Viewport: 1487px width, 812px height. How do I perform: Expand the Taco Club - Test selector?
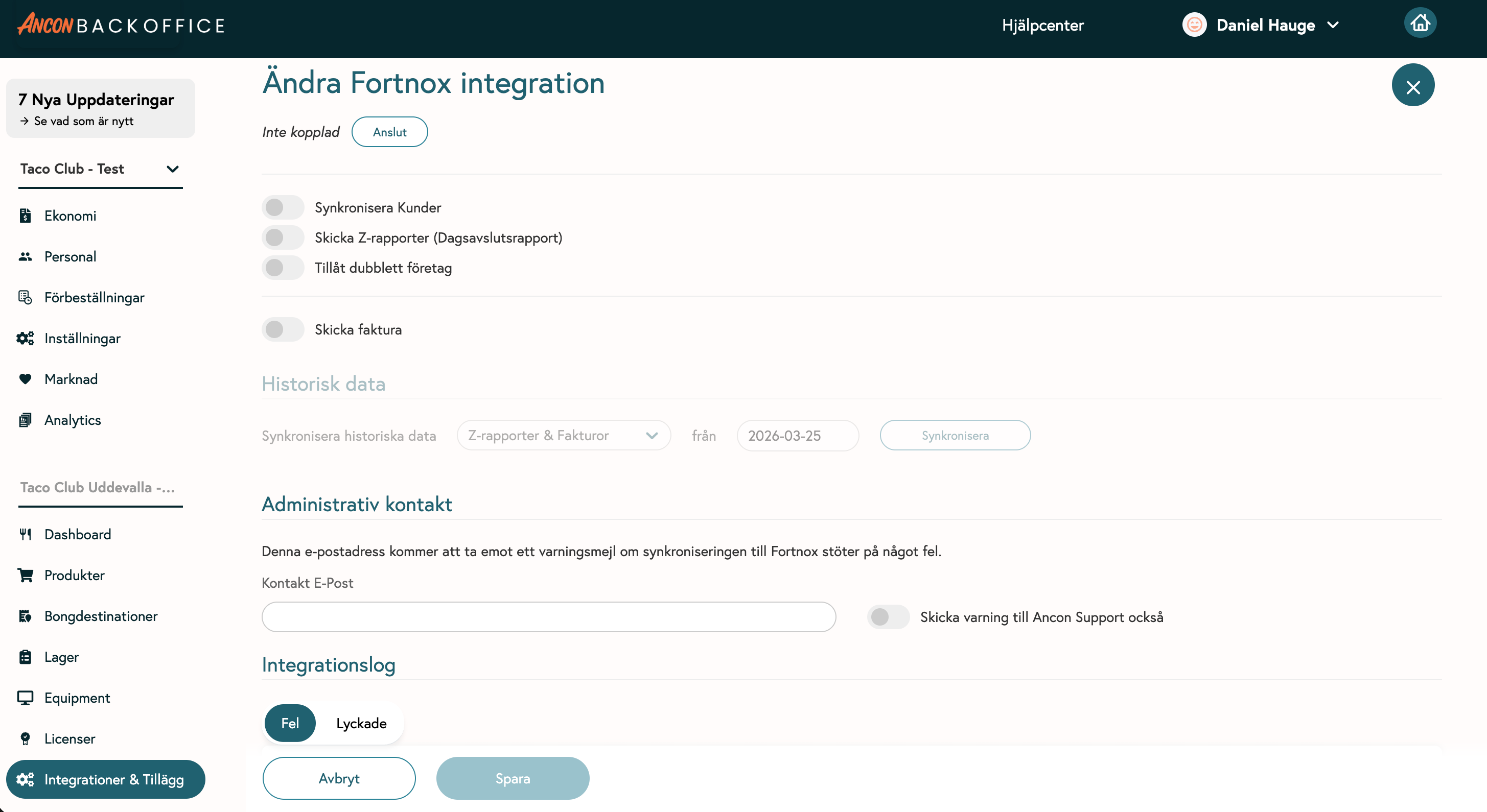click(x=101, y=169)
